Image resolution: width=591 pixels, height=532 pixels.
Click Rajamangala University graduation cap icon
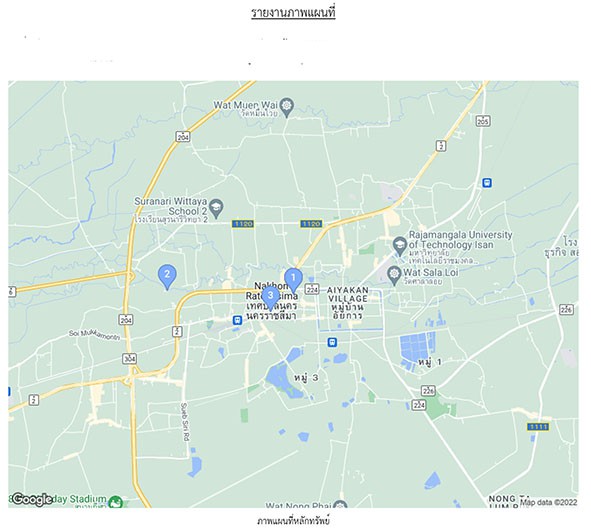[x=400, y=246]
